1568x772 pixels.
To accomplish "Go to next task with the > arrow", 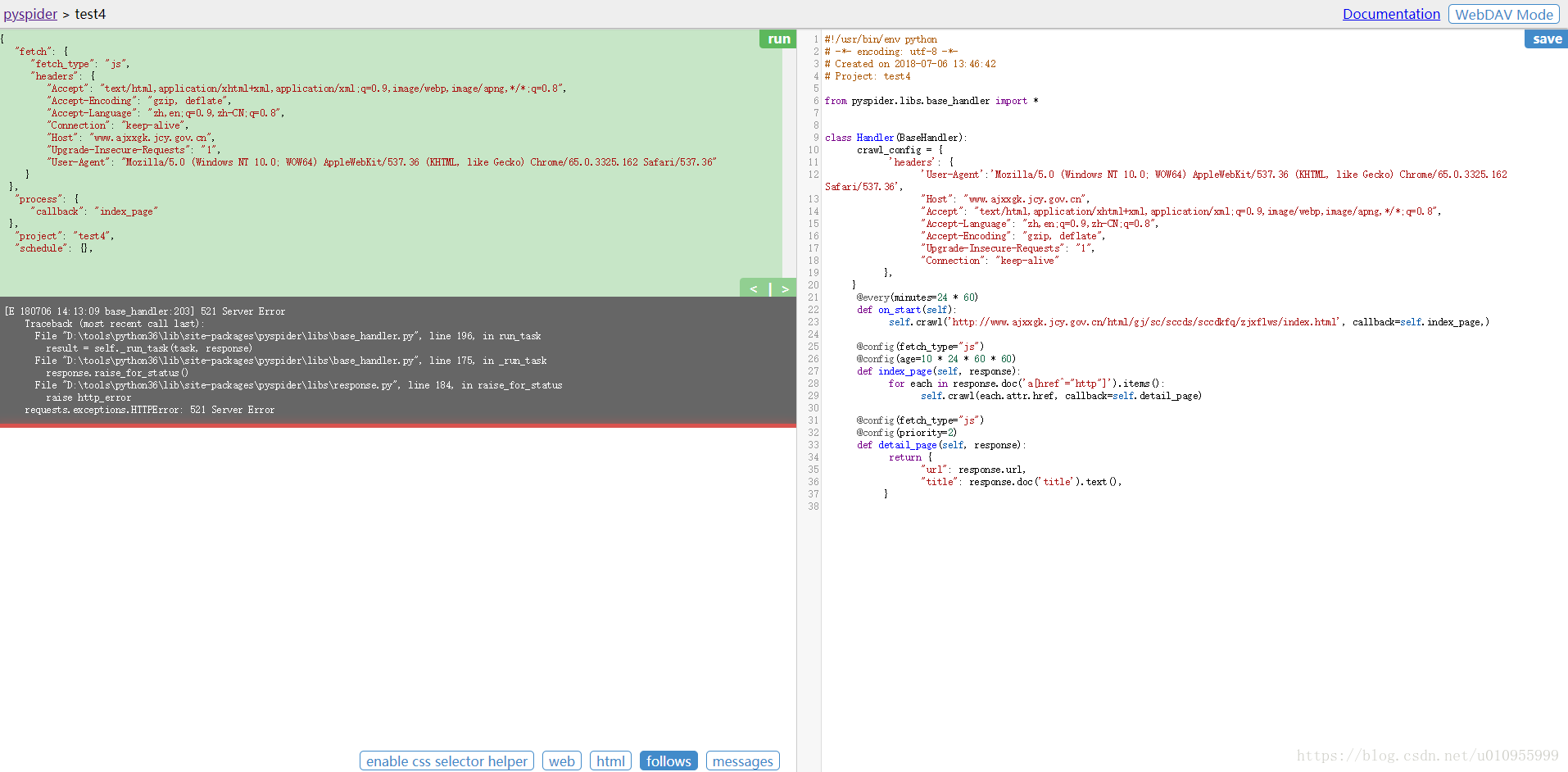I will pyautogui.click(x=785, y=288).
